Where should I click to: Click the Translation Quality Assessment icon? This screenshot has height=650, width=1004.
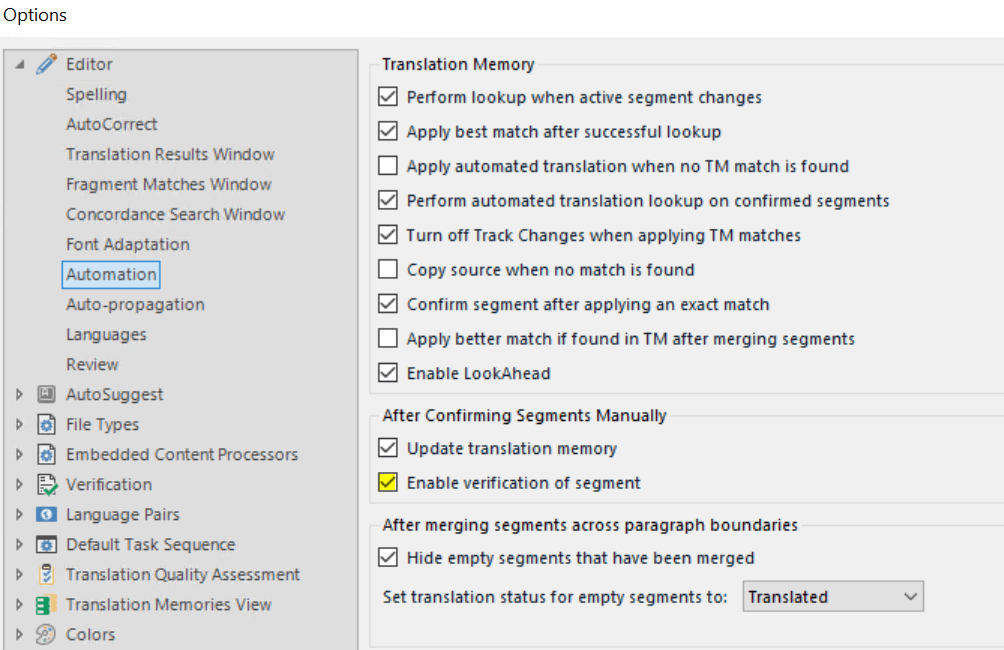click(x=46, y=574)
